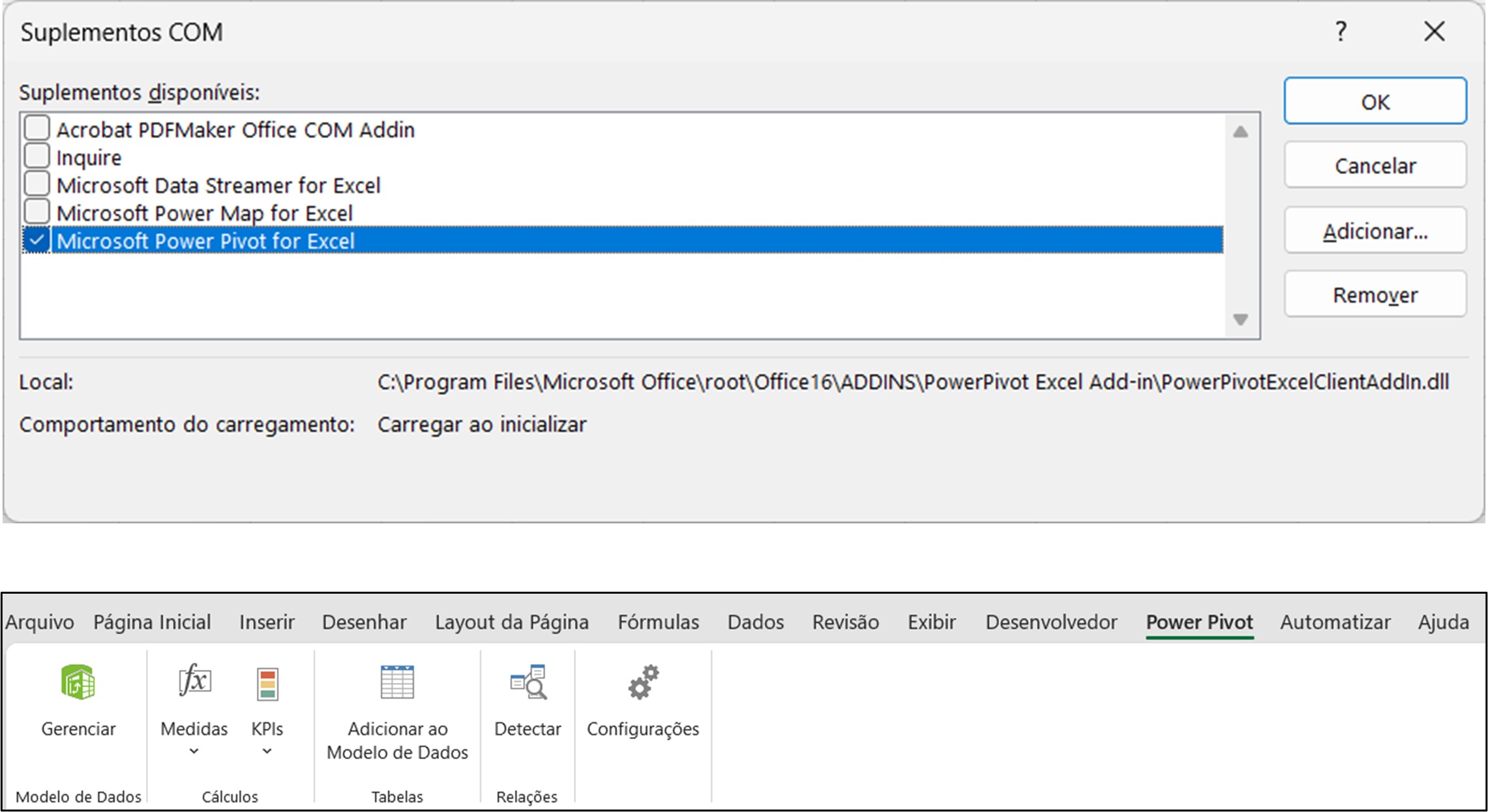1488x812 pixels.
Task: Check Acrobat PDFMaker Office COM Addin box
Action: 37,128
